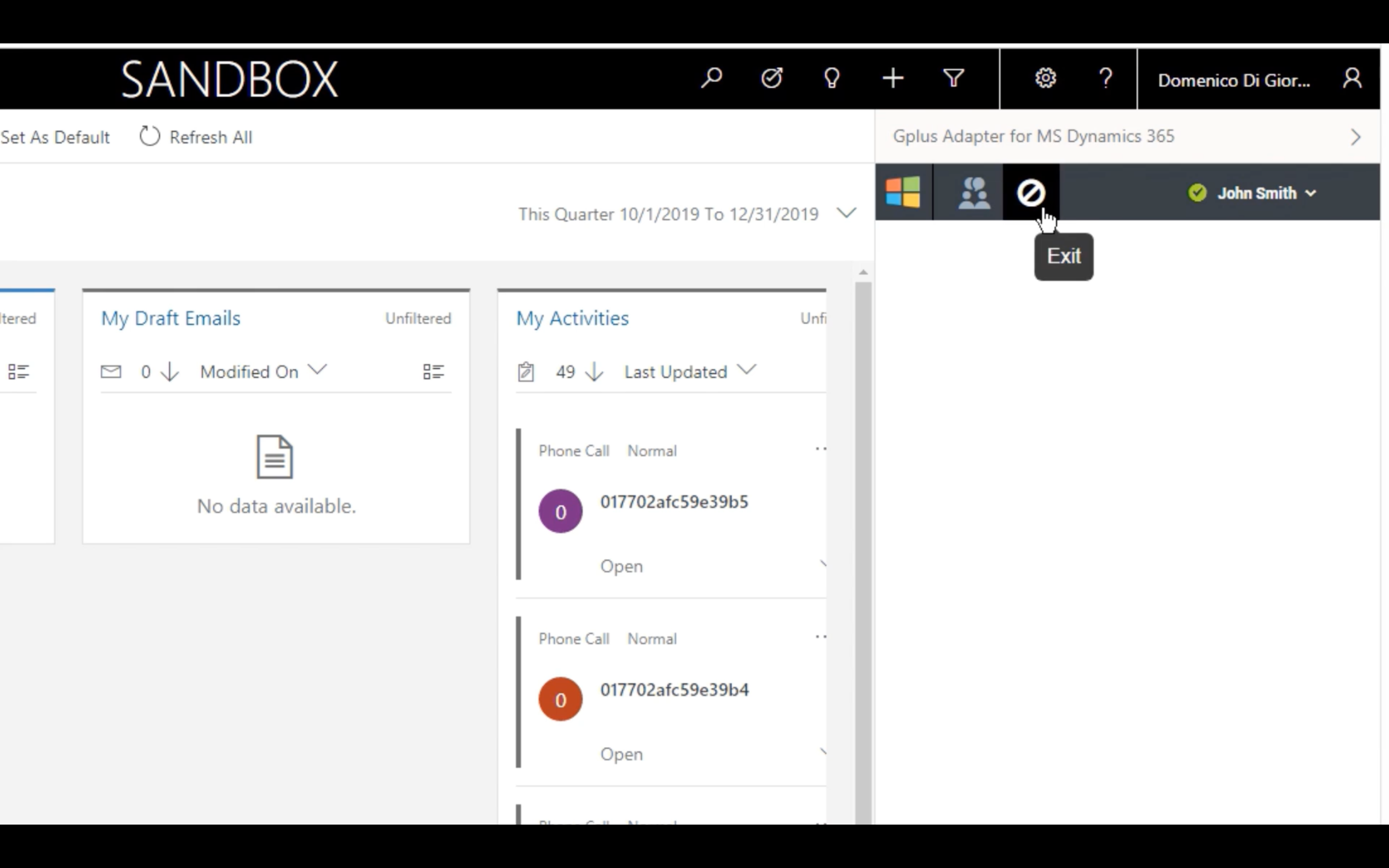Image resolution: width=1389 pixels, height=868 pixels.
Task: Click the 0 count in My Draft Emails
Action: 146,372
